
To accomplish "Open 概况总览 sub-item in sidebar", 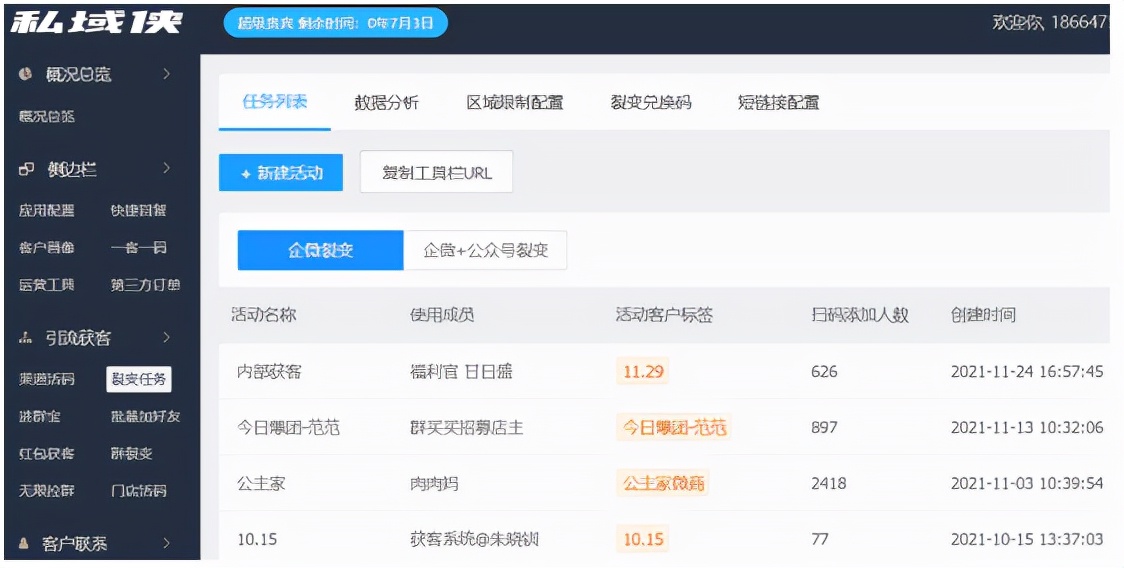I will pos(47,116).
